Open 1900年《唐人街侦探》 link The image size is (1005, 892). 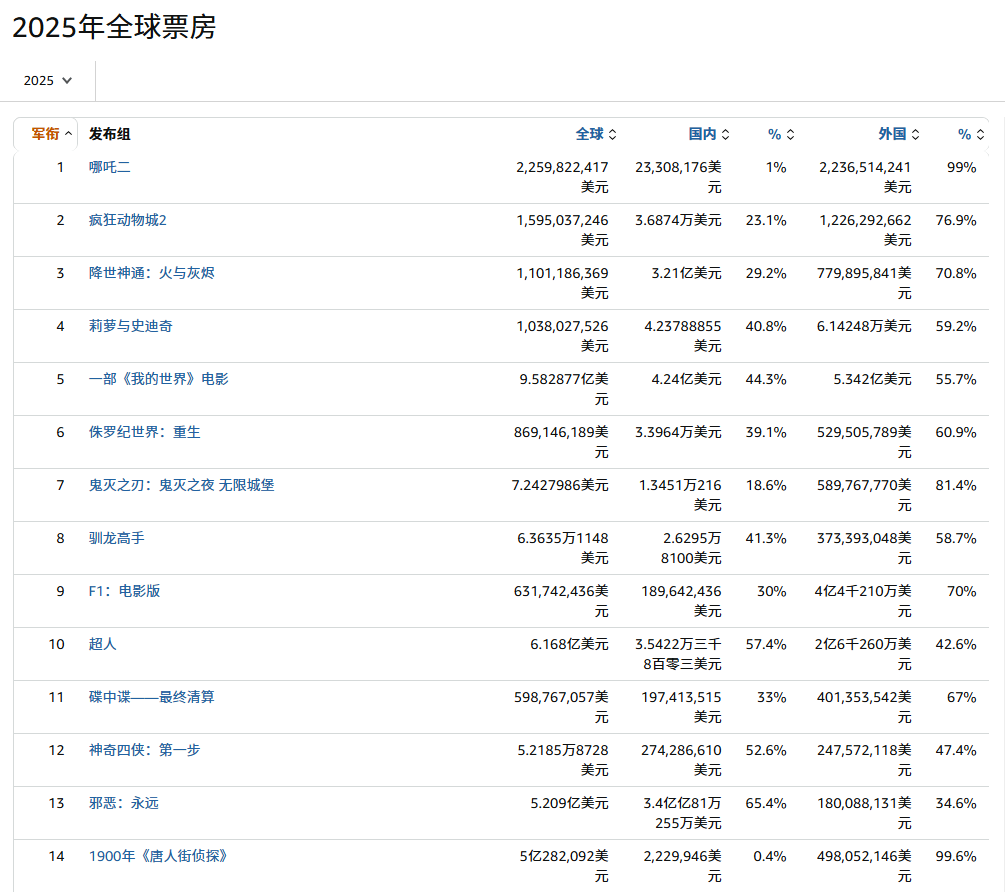tap(159, 856)
